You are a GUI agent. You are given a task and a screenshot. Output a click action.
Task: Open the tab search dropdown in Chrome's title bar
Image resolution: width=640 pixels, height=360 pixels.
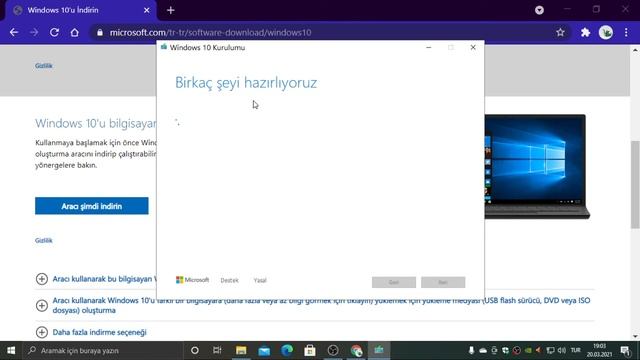[539, 10]
